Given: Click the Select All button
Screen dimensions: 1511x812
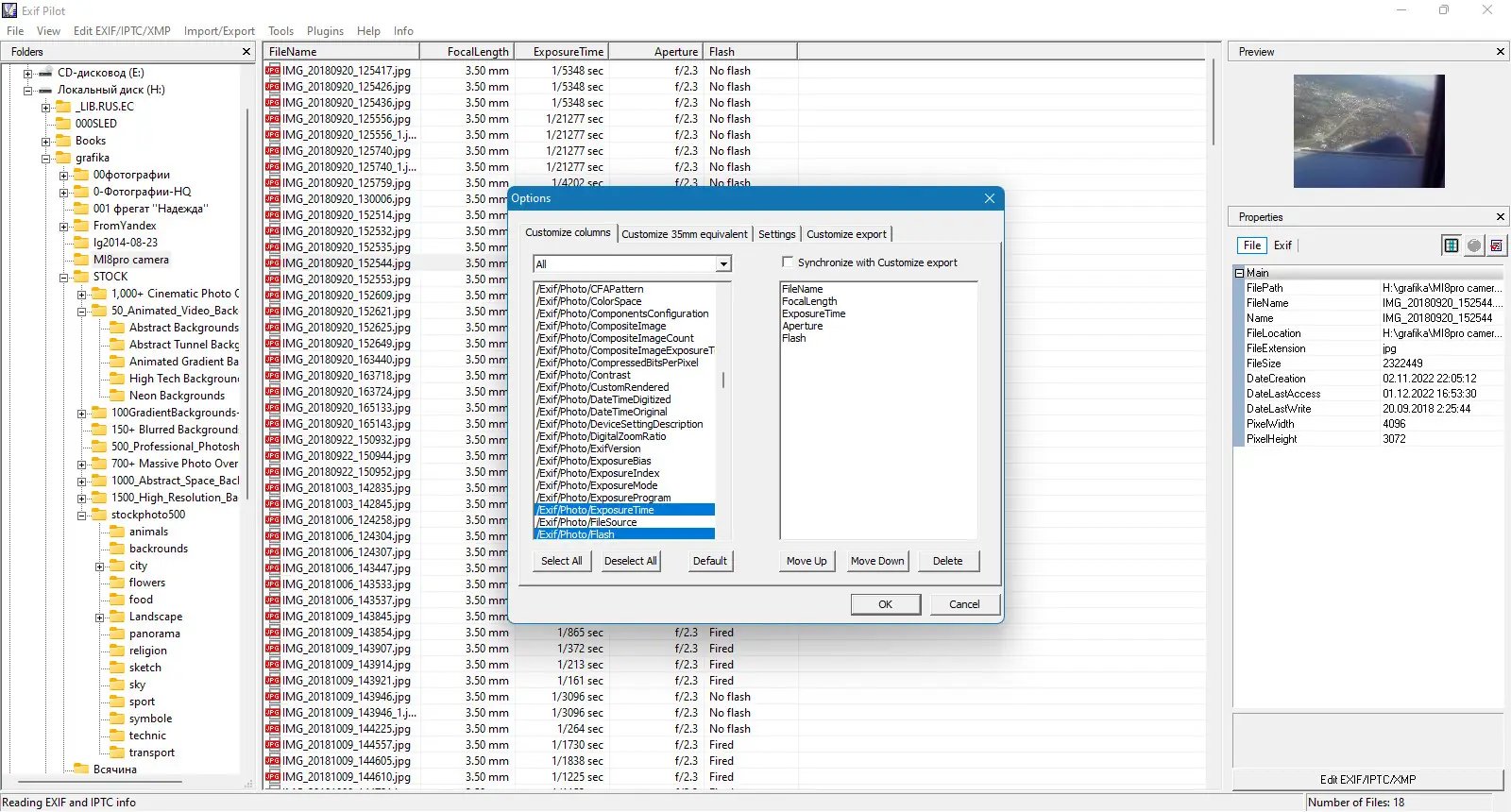Looking at the screenshot, I should 562,561.
